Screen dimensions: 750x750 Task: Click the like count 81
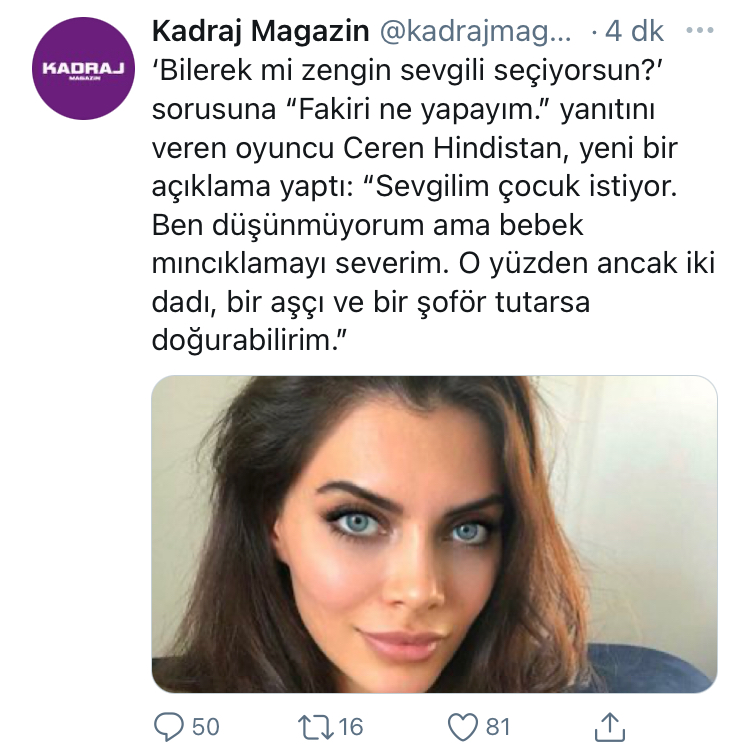pyautogui.click(x=498, y=727)
